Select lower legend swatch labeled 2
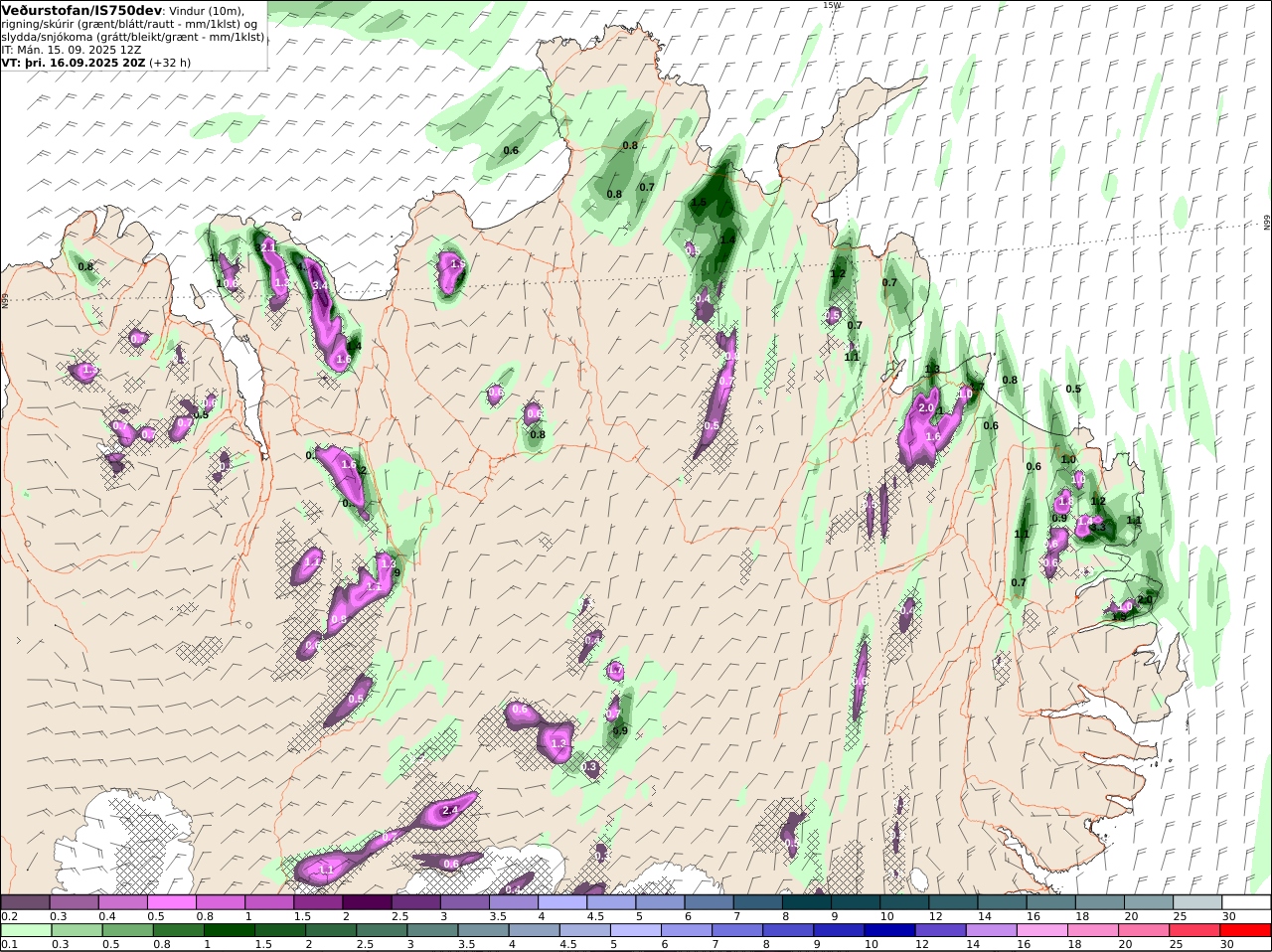Viewport: 1272px width, 952px height. pyautogui.click(x=331, y=930)
